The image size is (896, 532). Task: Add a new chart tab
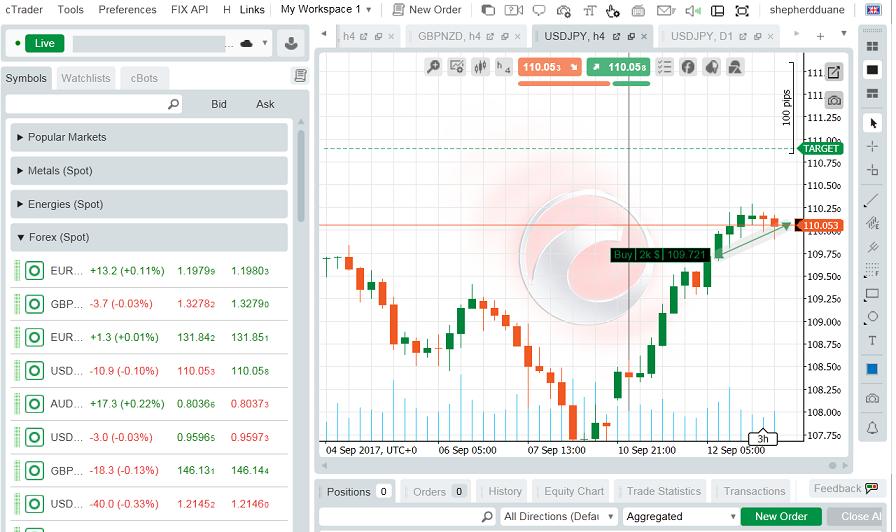coord(820,36)
